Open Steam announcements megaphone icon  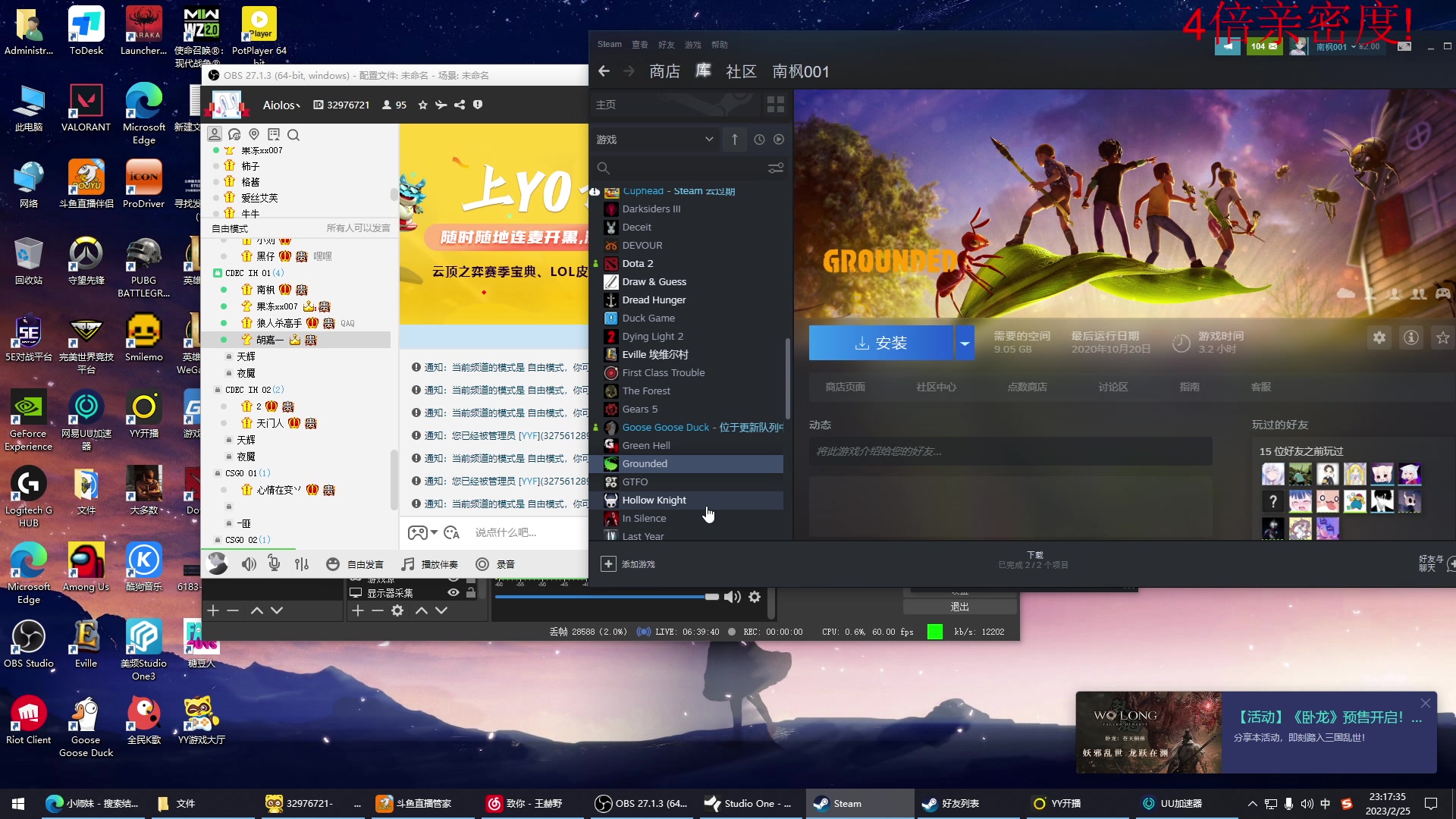[1228, 46]
